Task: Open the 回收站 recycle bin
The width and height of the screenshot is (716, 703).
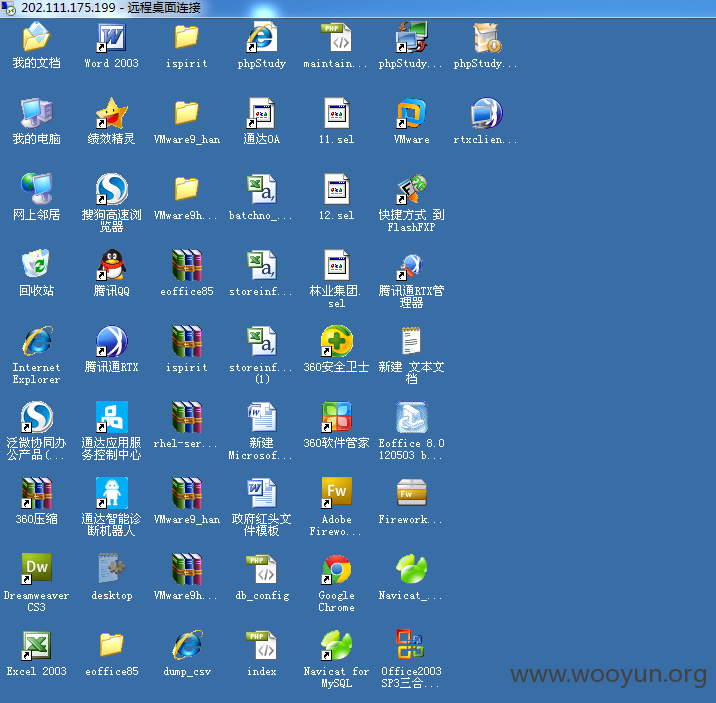Action: tap(36, 263)
